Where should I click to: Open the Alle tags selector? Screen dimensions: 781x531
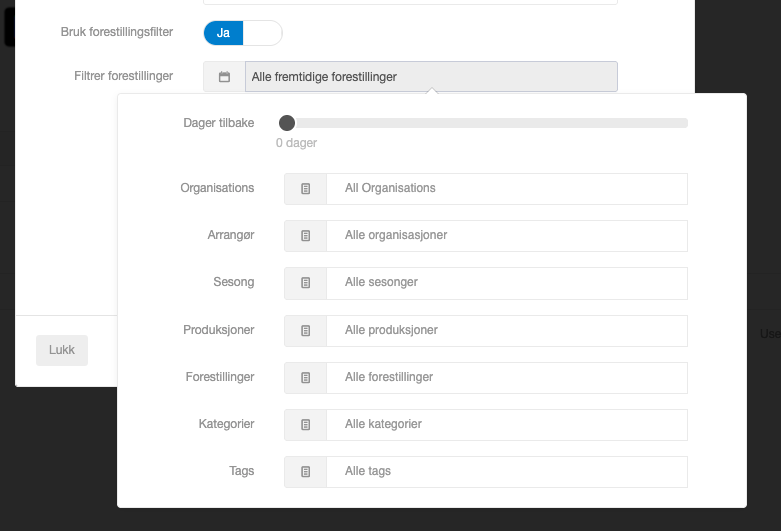507,472
